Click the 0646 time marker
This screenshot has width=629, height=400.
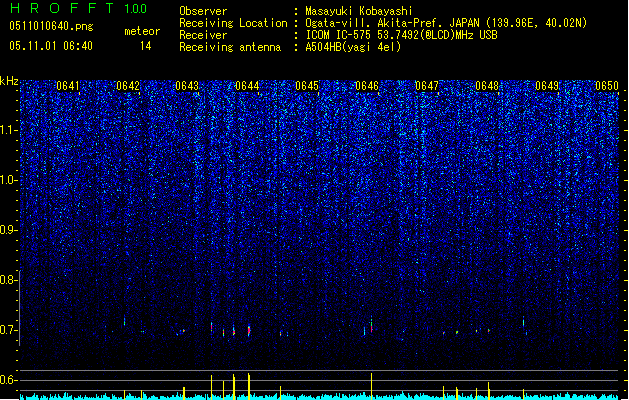pyautogui.click(x=367, y=86)
